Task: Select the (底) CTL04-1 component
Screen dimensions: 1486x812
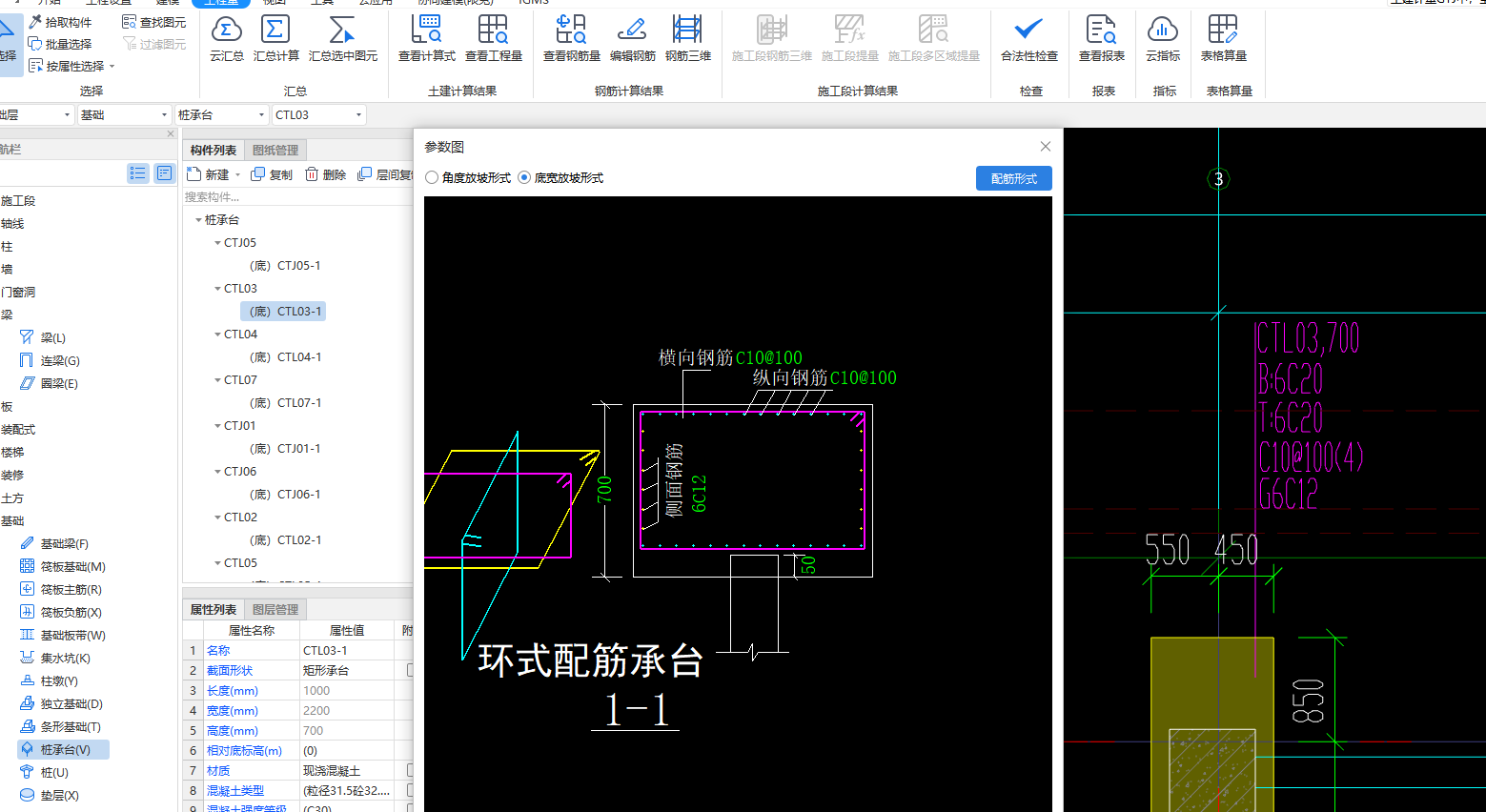Action: [285, 357]
